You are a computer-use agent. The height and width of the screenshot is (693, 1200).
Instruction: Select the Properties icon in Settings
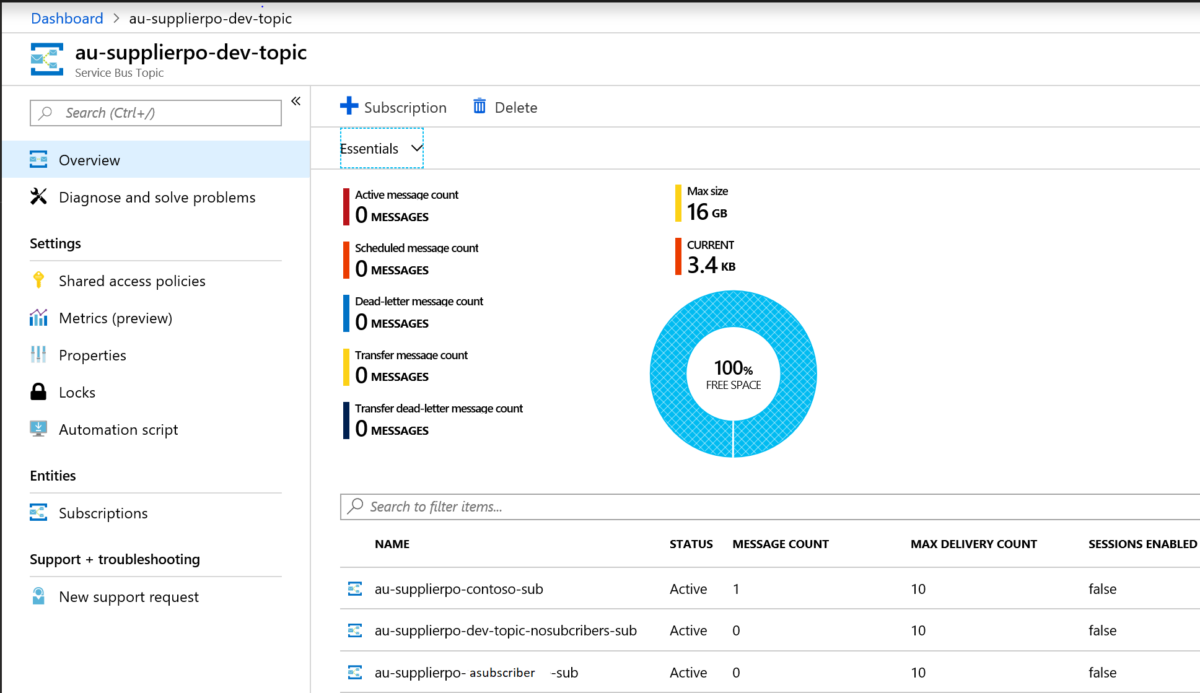38,355
